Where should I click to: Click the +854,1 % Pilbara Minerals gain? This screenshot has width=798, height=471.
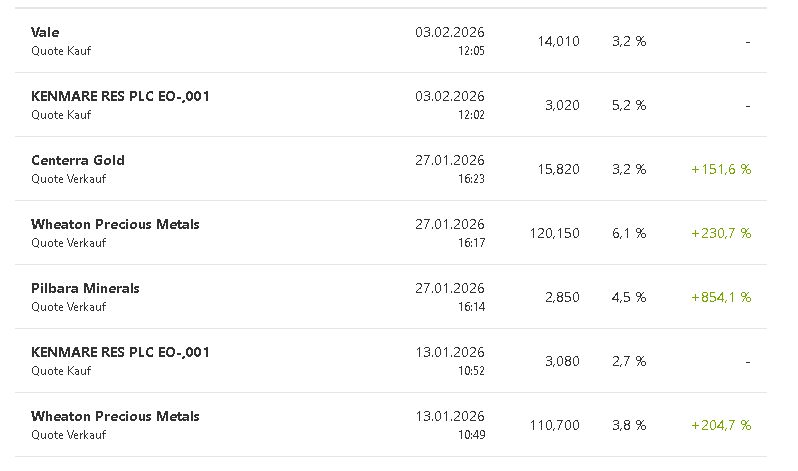tap(721, 298)
